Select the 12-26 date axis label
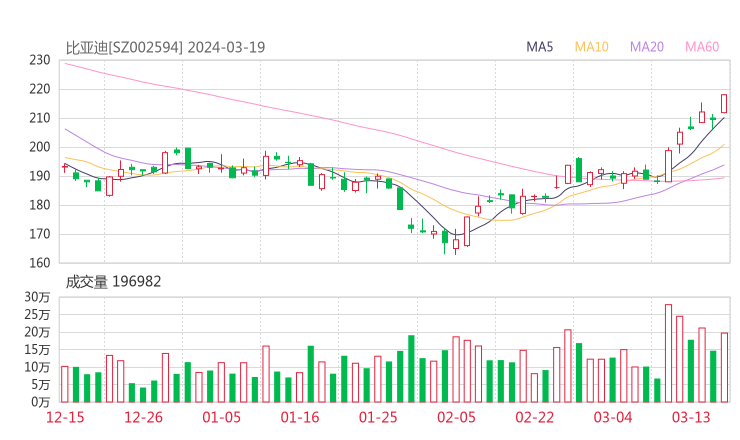Viewport: 740px width, 440px height. point(143,417)
